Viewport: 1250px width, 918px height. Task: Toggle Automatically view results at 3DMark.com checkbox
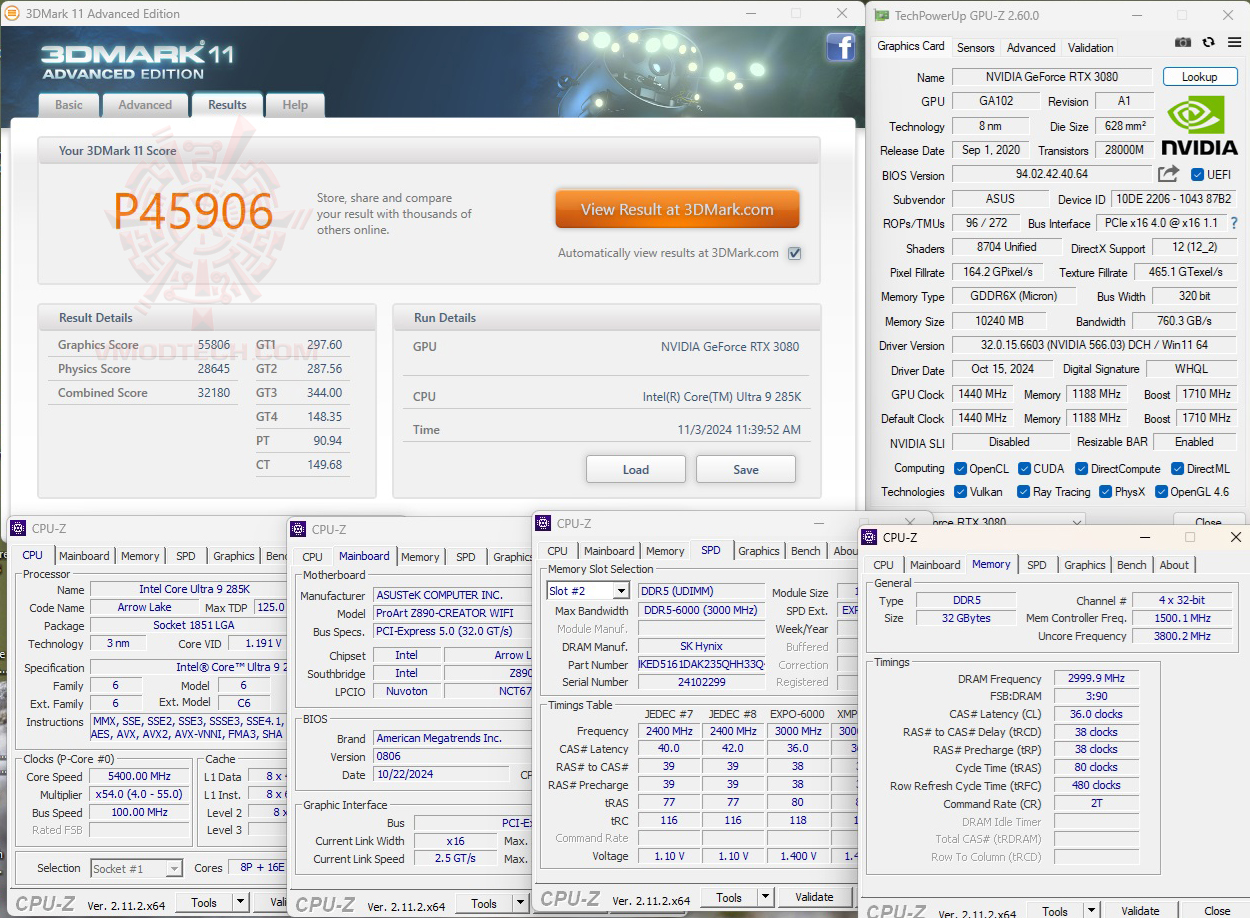pyautogui.click(x=794, y=253)
